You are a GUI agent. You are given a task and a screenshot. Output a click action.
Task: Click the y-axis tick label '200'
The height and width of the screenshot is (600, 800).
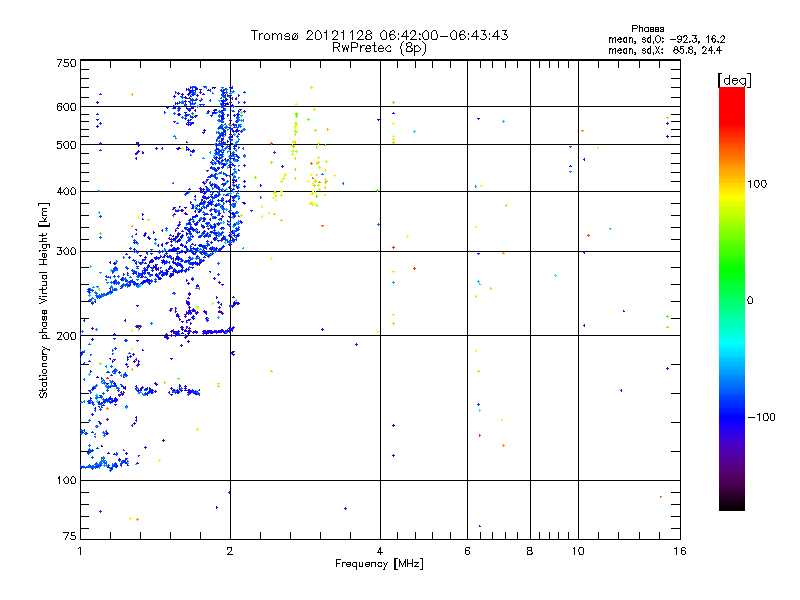[66, 336]
